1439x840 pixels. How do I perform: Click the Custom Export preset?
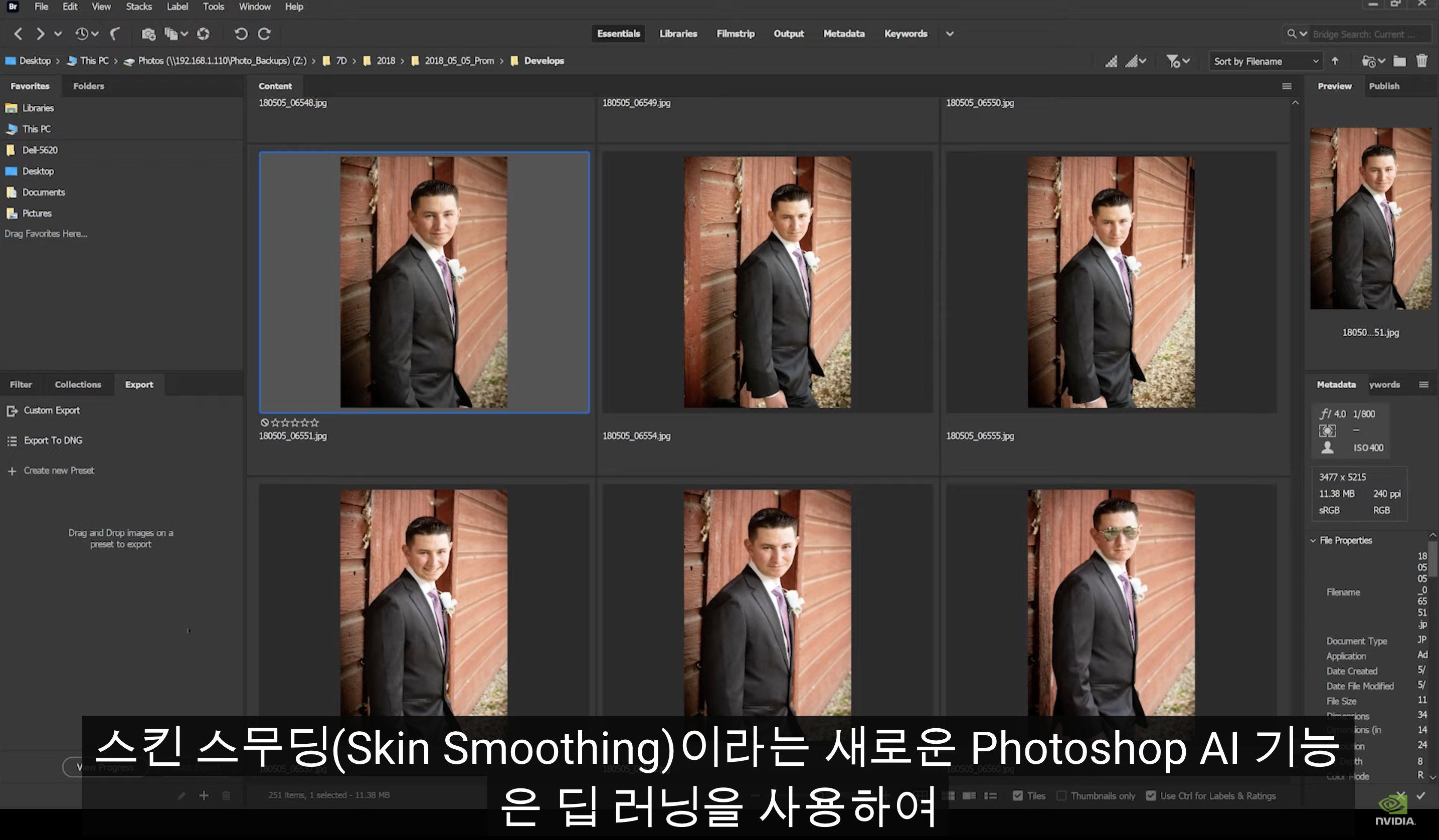click(x=51, y=410)
